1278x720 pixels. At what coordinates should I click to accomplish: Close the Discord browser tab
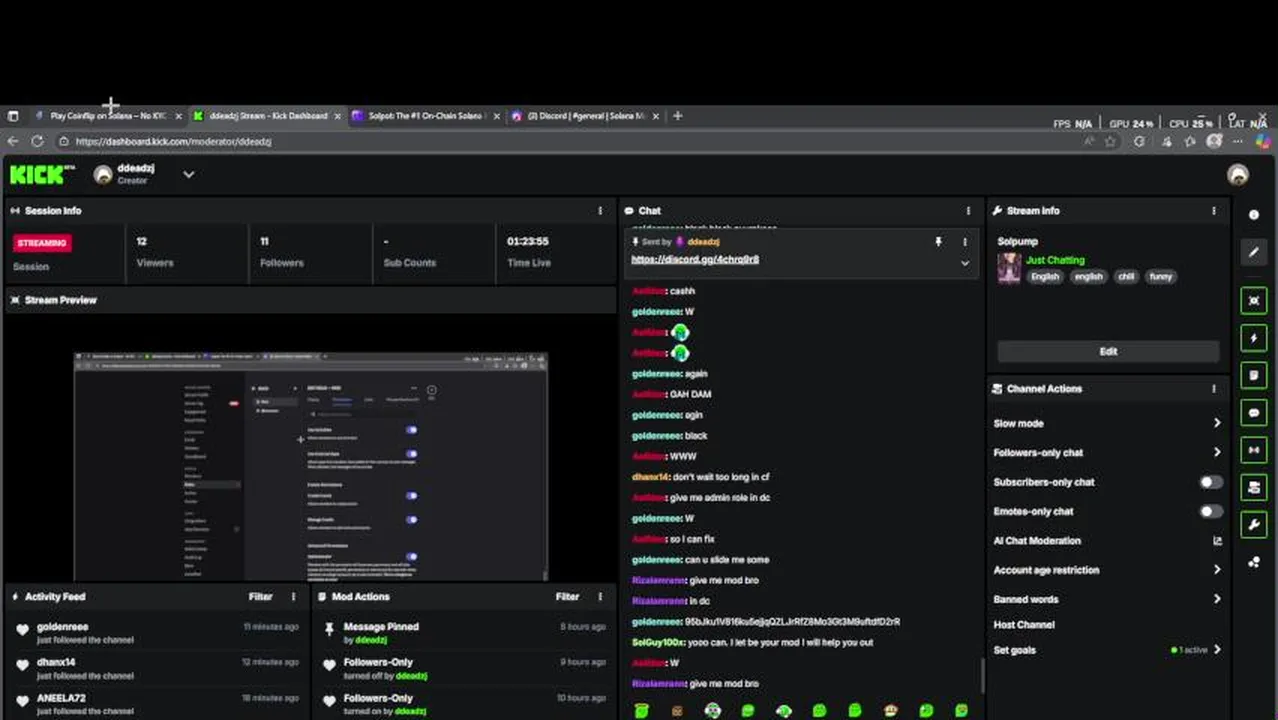pyautogui.click(x=656, y=116)
